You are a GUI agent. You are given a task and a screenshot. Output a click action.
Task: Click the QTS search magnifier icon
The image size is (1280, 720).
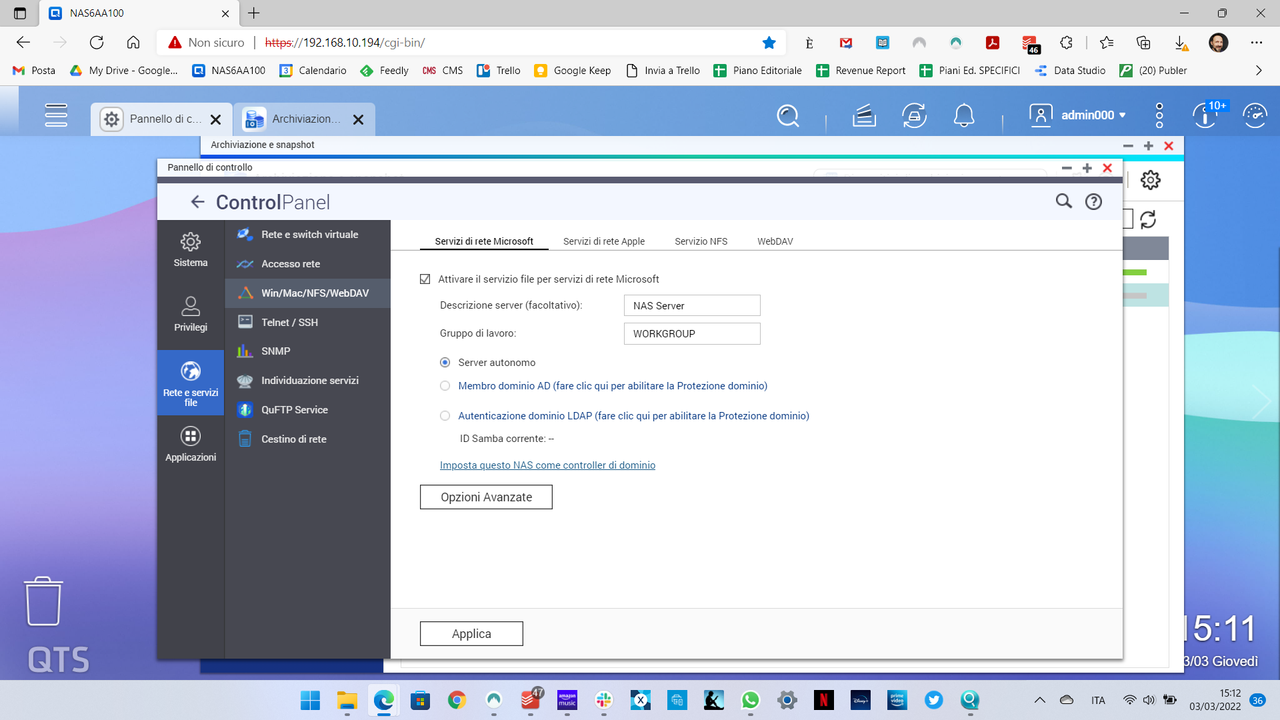(789, 115)
